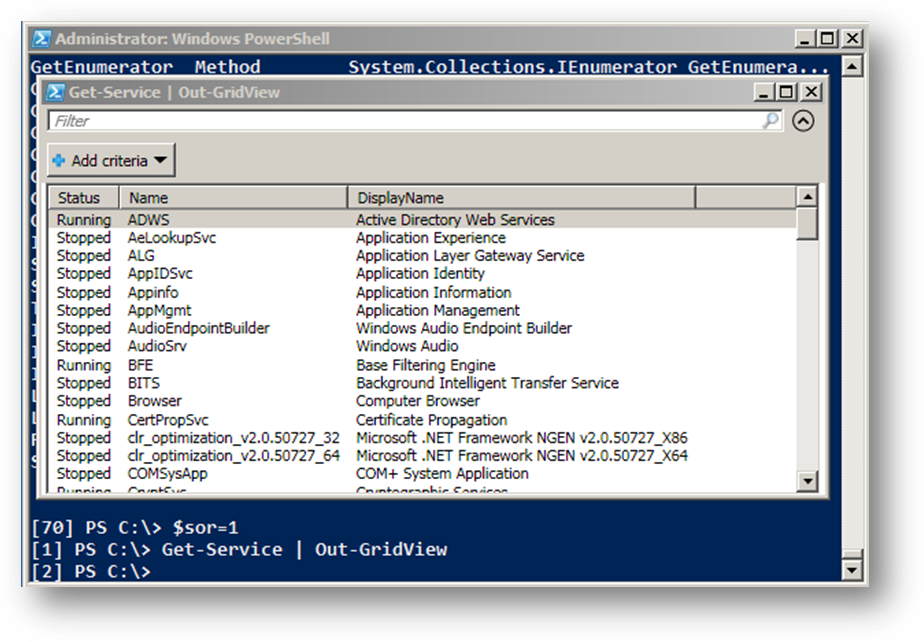Viewport: 924px width, 642px height.
Task: Open the Add criteria dropdown
Action: coord(111,160)
